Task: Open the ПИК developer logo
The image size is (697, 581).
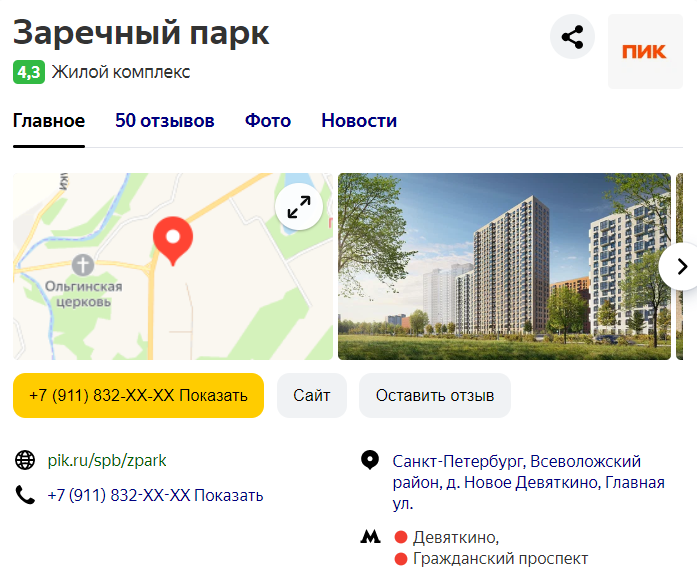Action: pyautogui.click(x=645, y=52)
